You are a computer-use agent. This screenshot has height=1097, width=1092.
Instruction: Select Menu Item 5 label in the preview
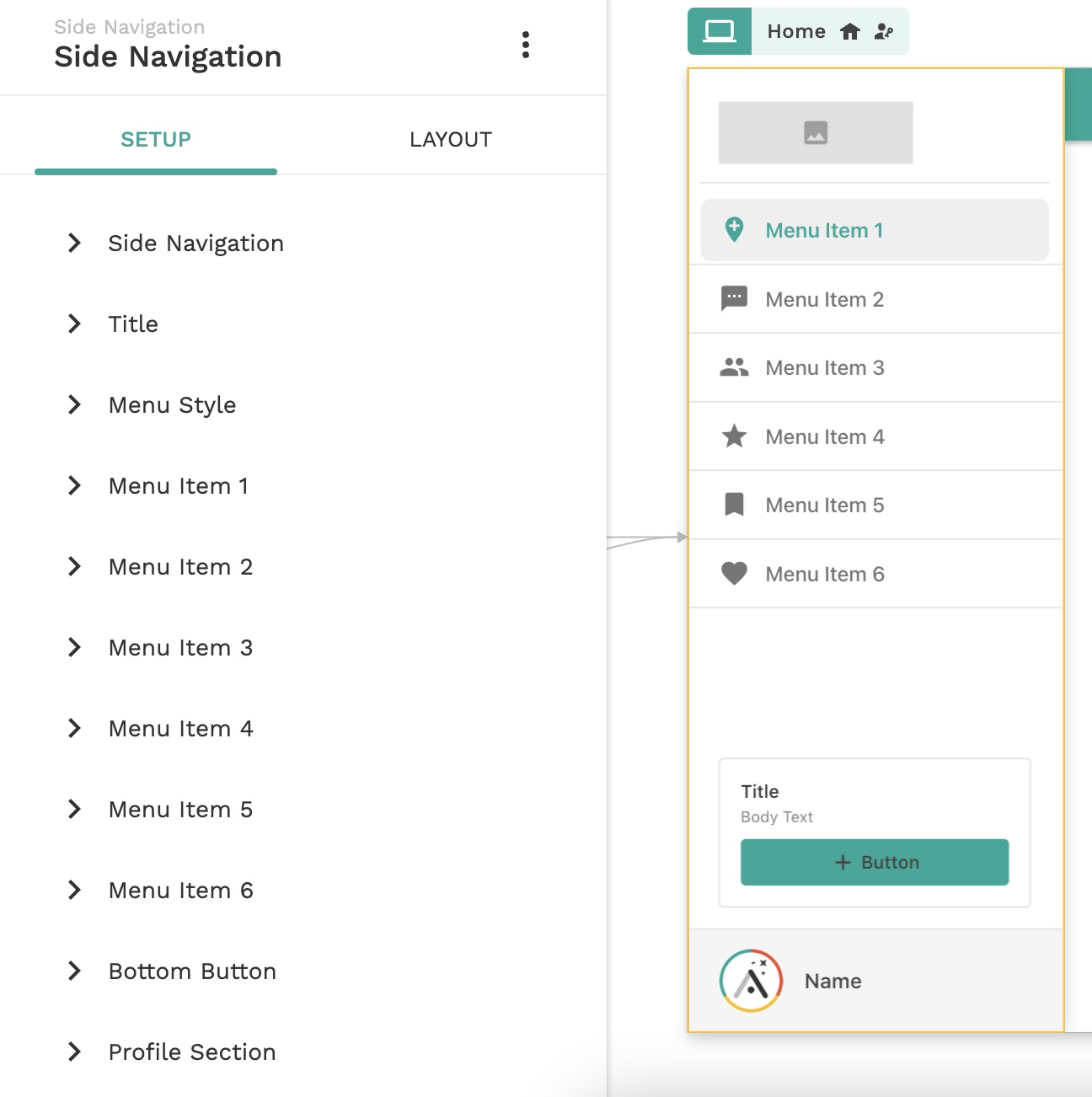coord(825,505)
